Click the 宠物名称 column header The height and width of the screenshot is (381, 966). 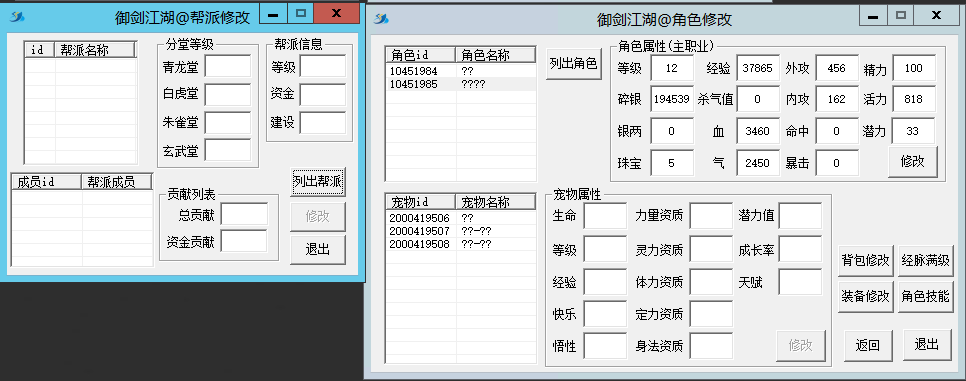click(496, 202)
